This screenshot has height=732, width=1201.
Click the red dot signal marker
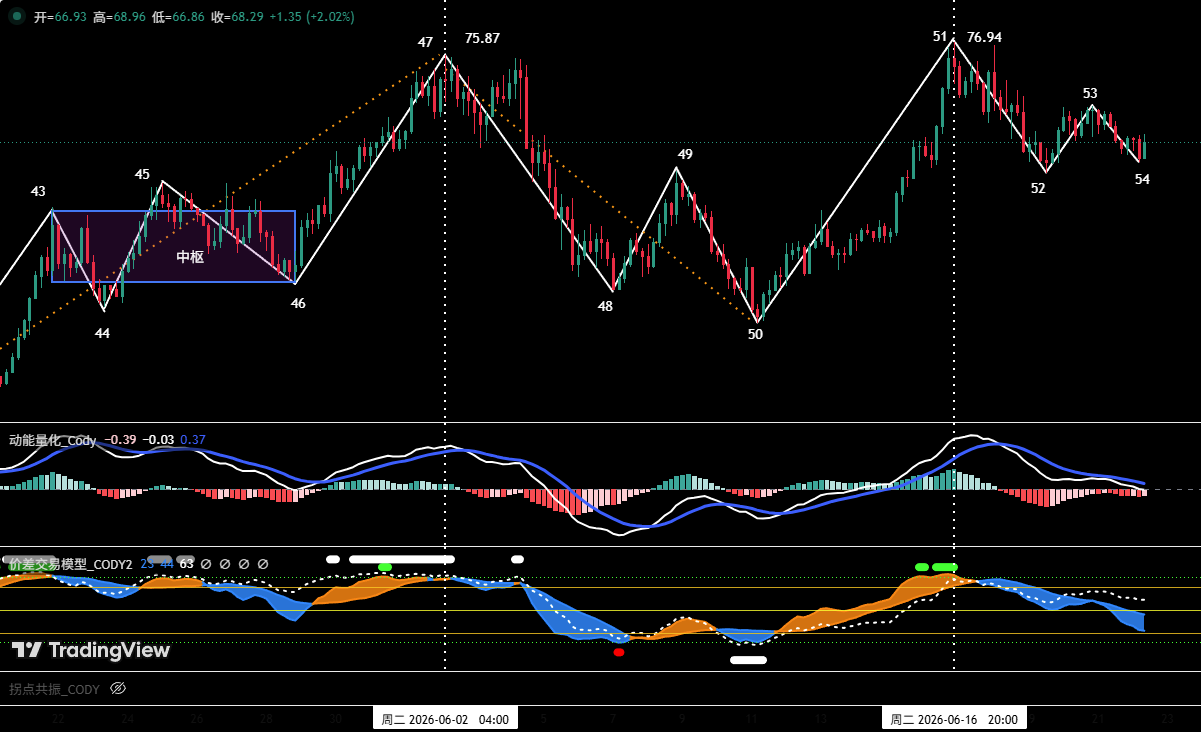(x=619, y=652)
